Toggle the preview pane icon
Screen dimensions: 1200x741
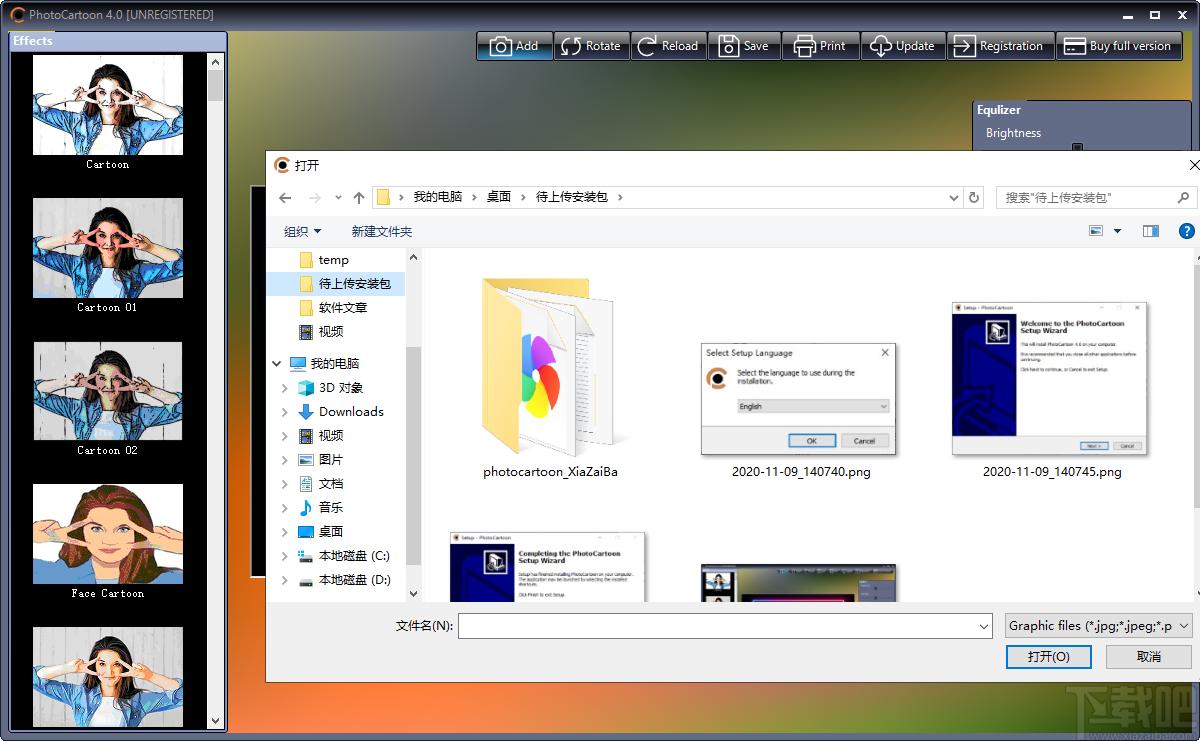(1151, 231)
